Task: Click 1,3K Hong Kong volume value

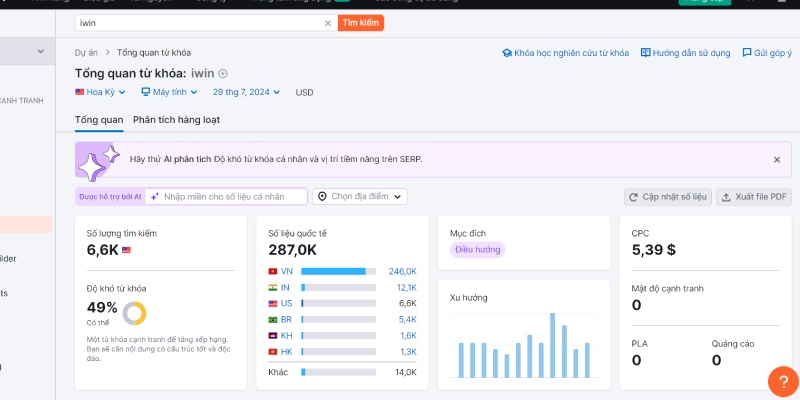Action: click(x=408, y=352)
